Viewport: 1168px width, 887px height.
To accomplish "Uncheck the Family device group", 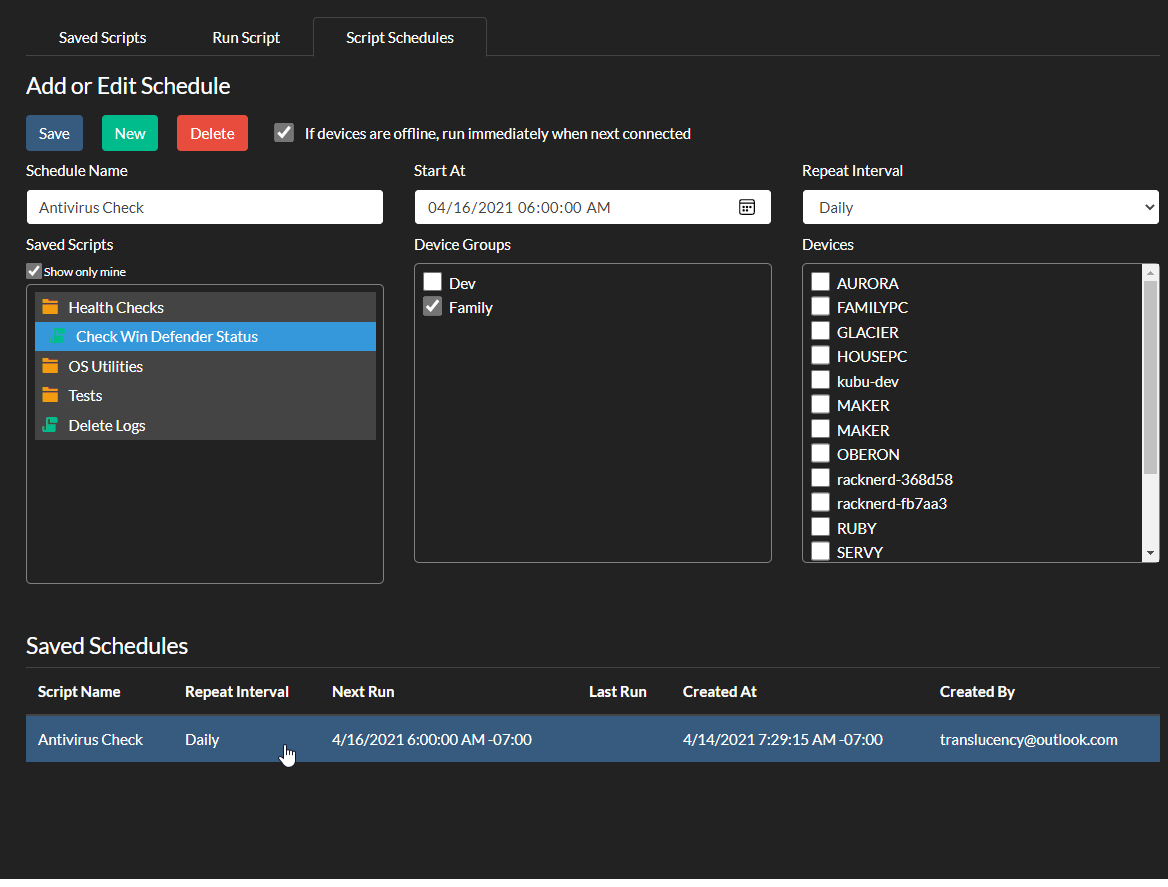I will [433, 307].
